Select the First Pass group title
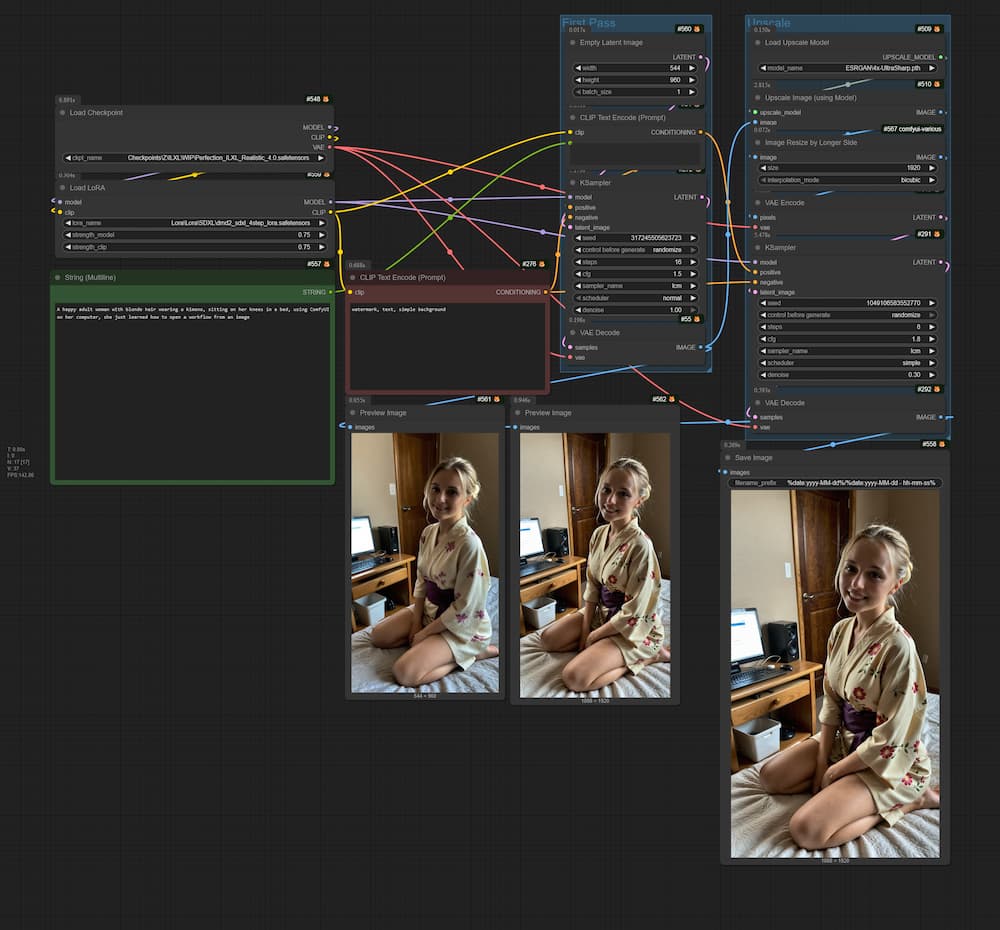 (x=588, y=23)
